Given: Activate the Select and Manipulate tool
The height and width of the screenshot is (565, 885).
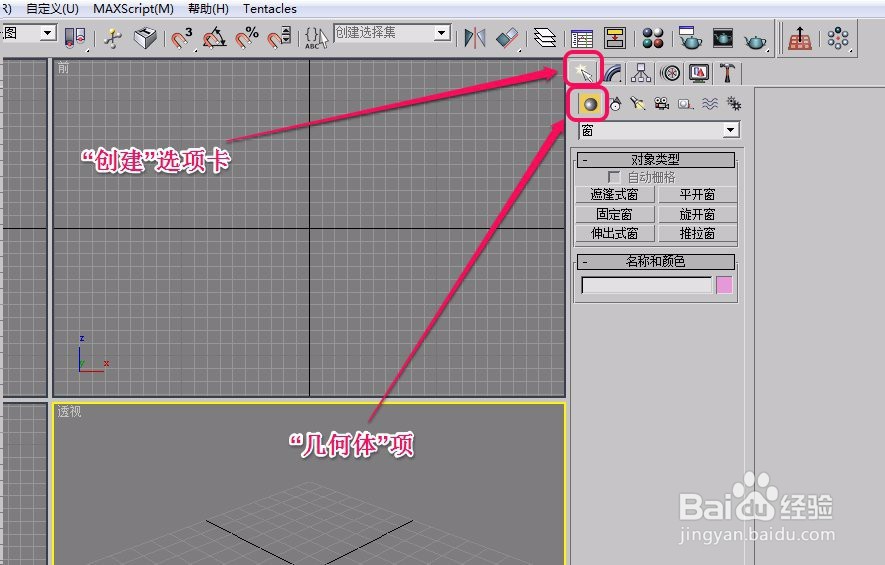Looking at the screenshot, I should click(x=113, y=38).
